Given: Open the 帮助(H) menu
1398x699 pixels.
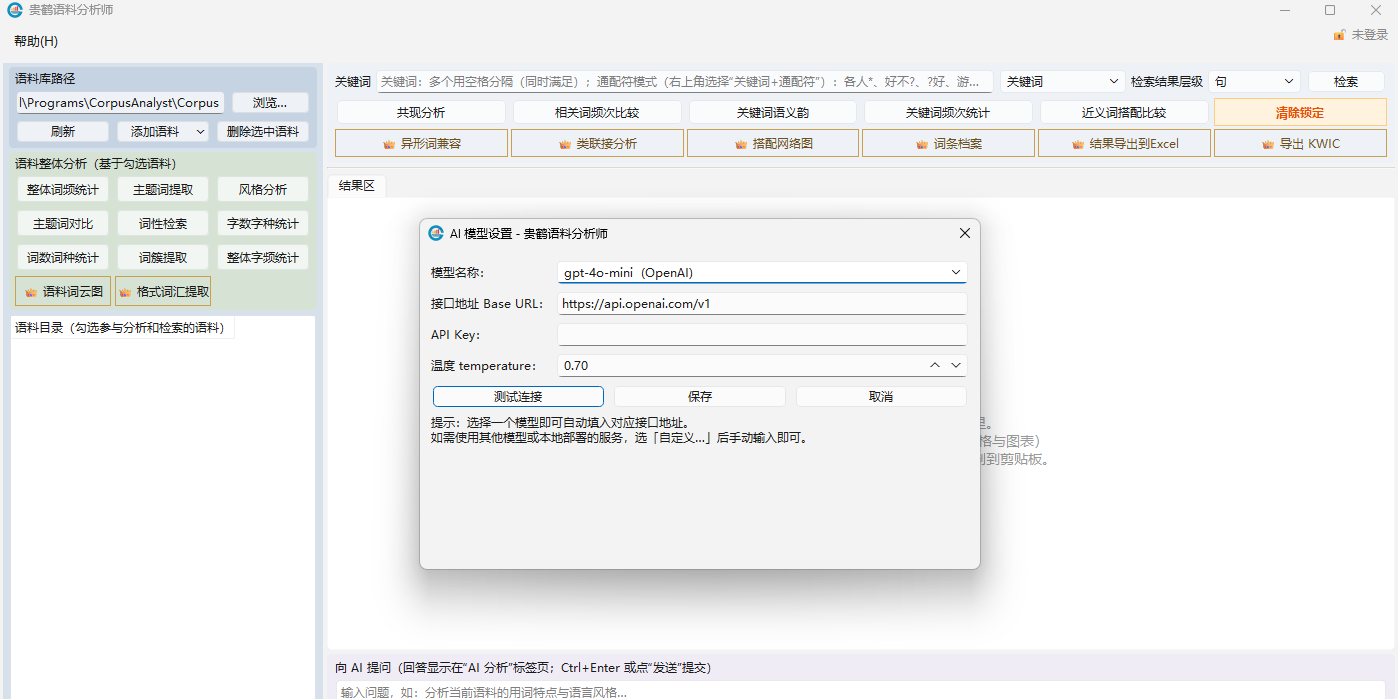Looking at the screenshot, I should point(36,41).
